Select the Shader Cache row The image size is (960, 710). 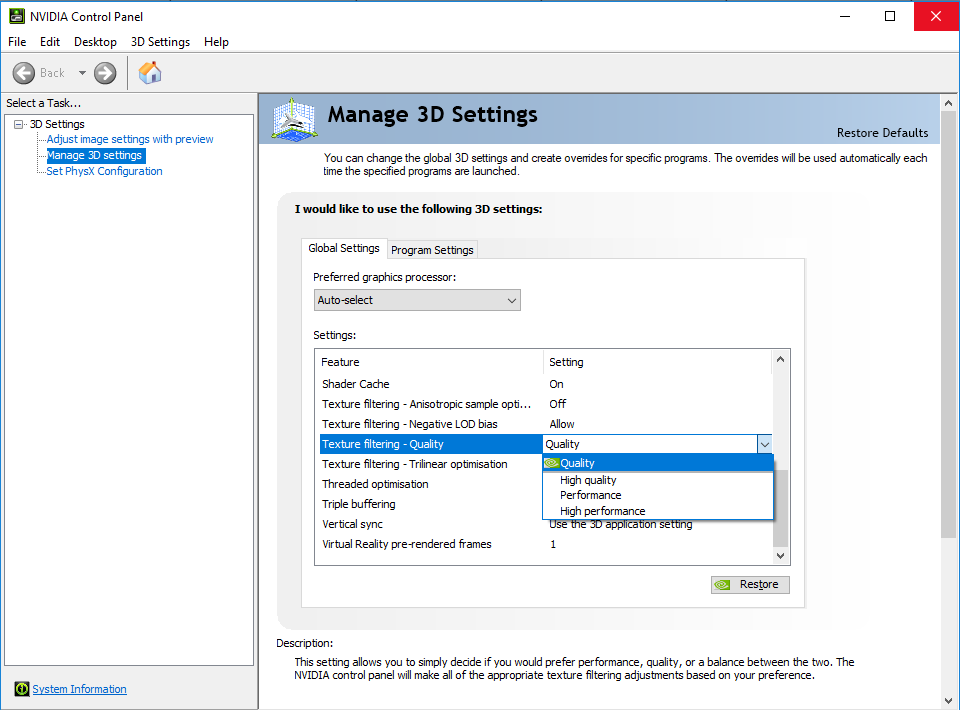pos(544,384)
